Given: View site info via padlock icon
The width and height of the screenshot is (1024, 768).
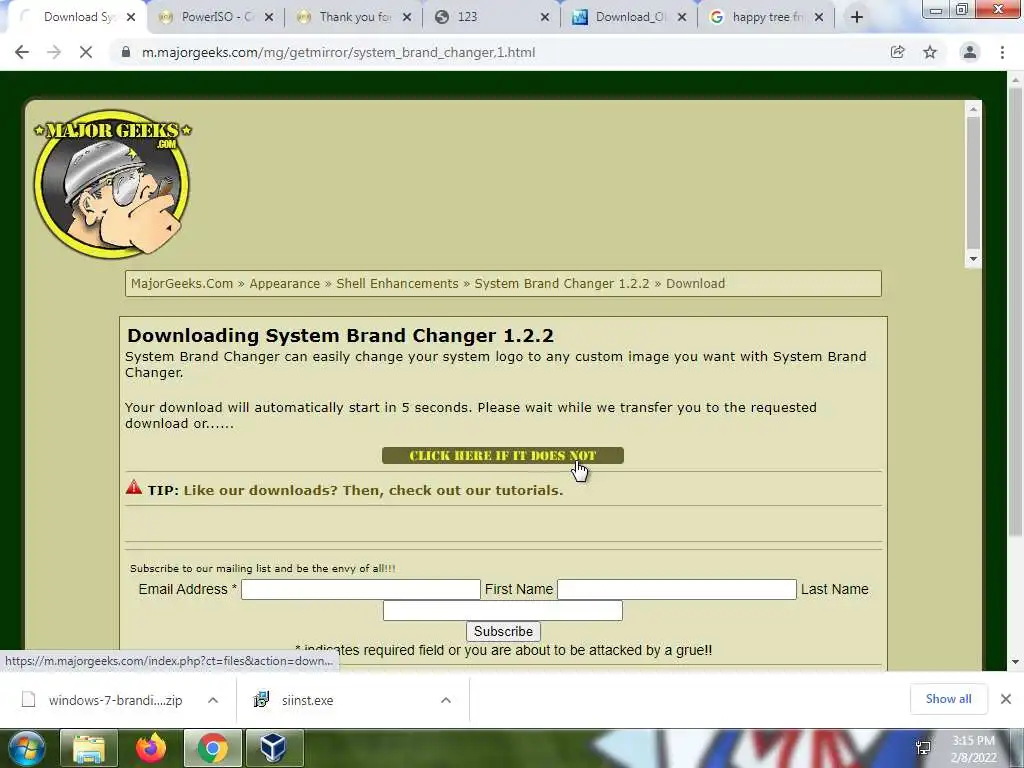Looking at the screenshot, I should coord(126,52).
